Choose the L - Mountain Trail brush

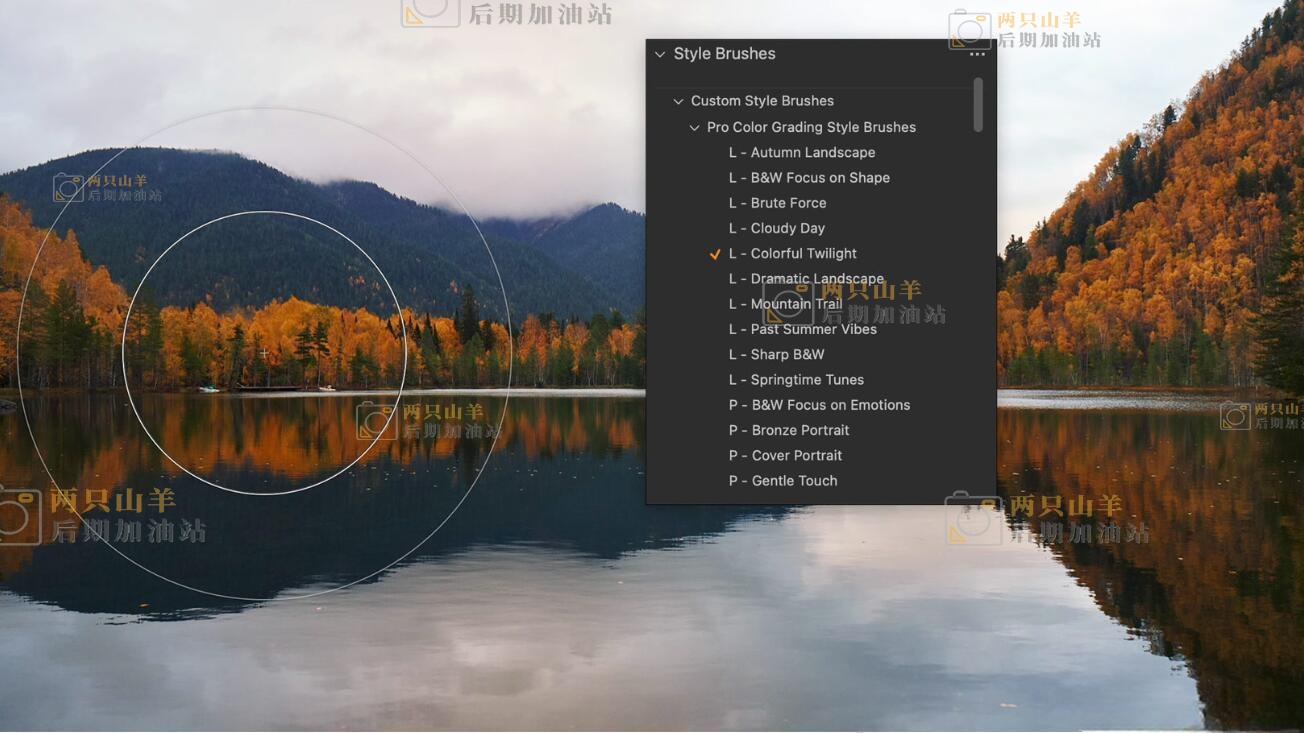[785, 304]
